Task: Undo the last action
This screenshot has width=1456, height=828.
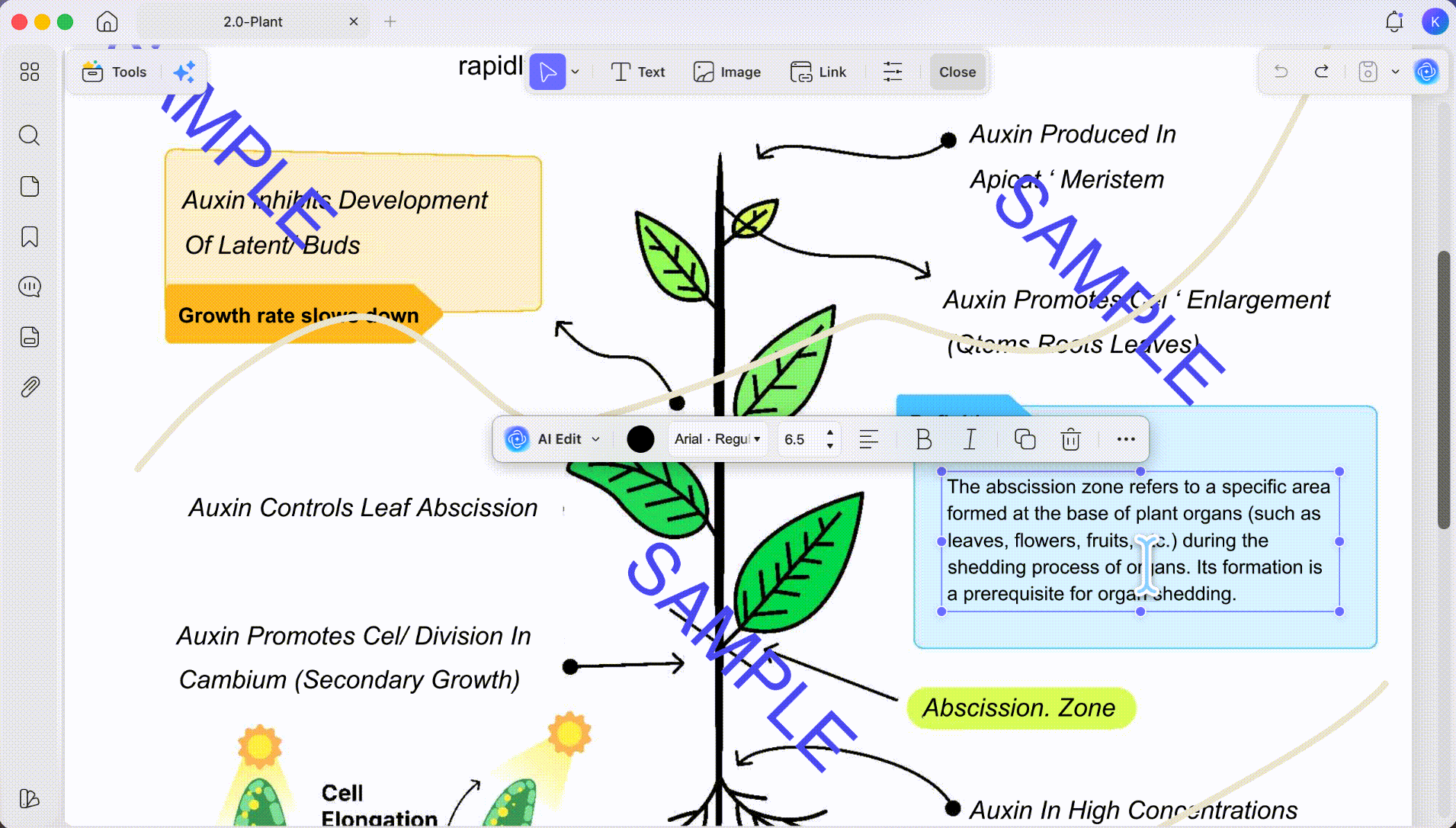Action: point(1281,72)
